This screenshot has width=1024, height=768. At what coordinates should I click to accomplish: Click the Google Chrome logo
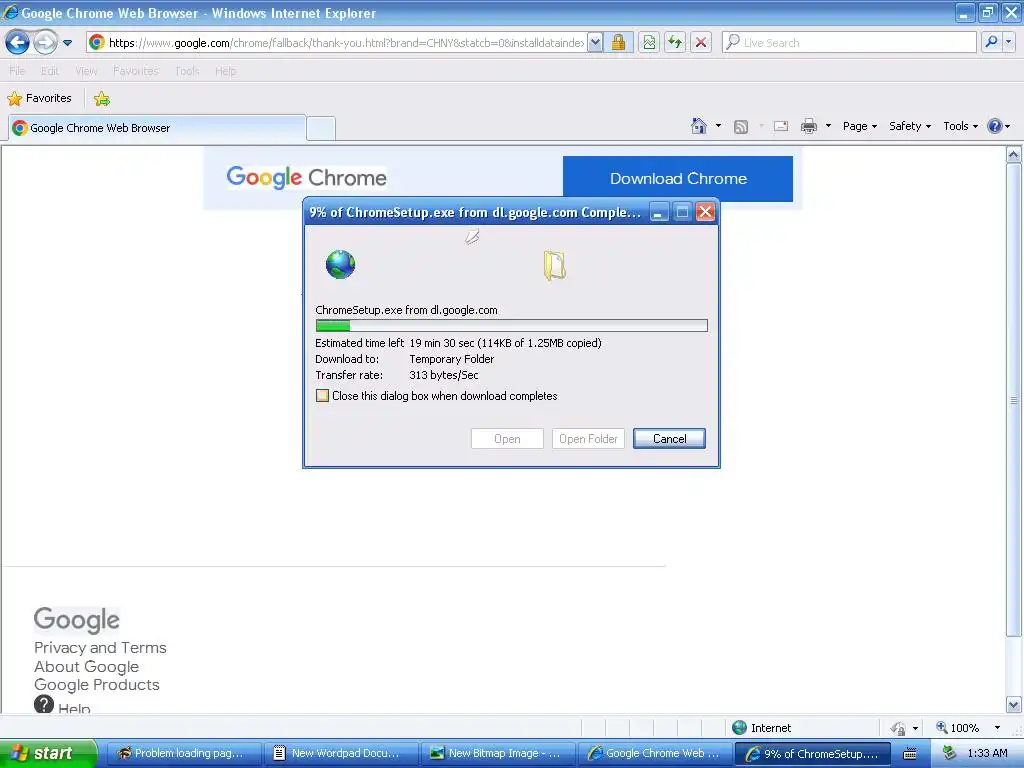(x=306, y=177)
